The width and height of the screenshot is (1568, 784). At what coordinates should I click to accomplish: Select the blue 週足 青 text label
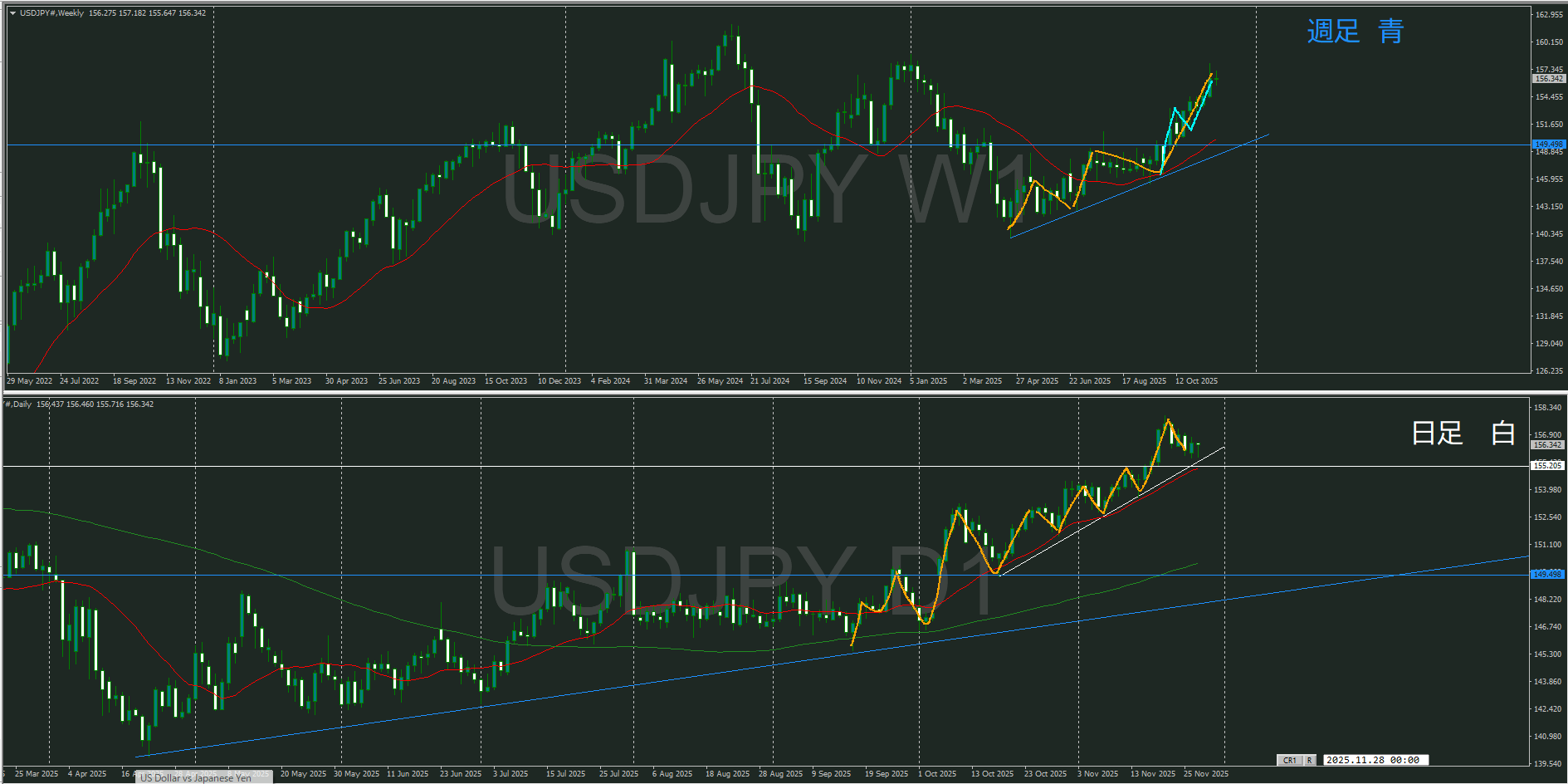[1354, 32]
